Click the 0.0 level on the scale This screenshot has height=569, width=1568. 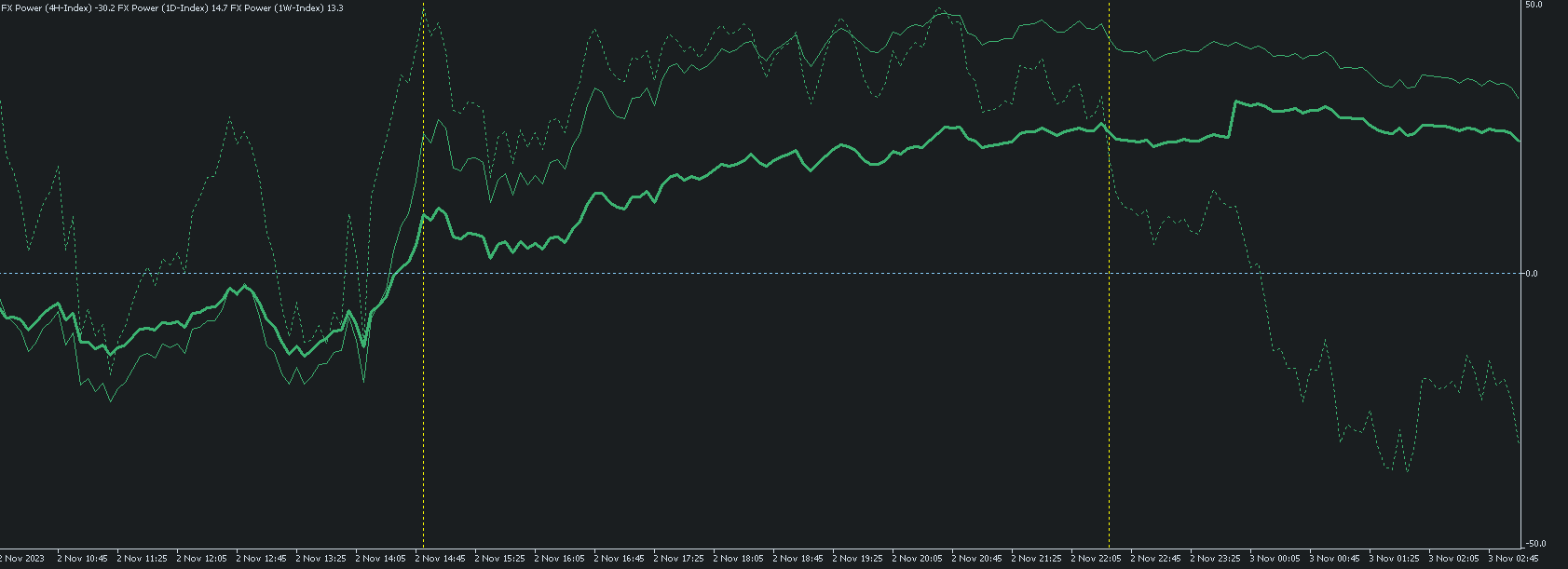coord(1532,273)
